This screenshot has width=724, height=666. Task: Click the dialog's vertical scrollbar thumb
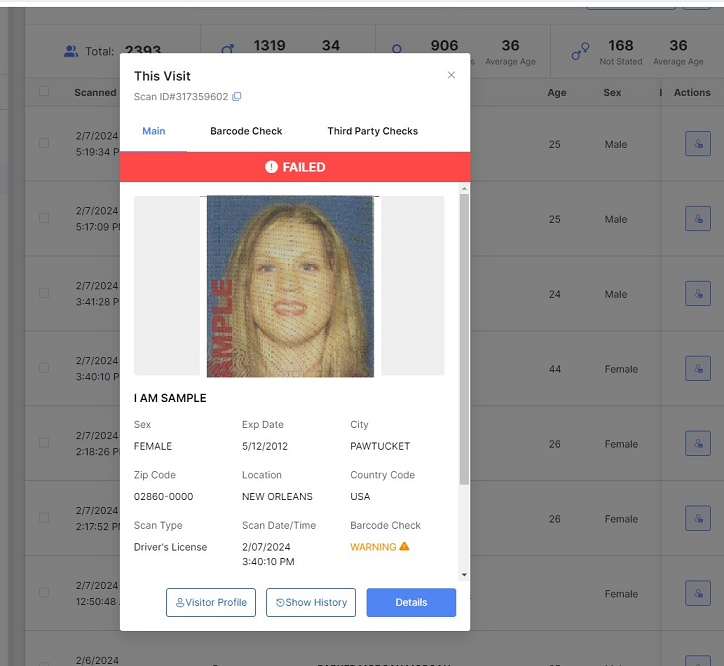click(x=464, y=339)
